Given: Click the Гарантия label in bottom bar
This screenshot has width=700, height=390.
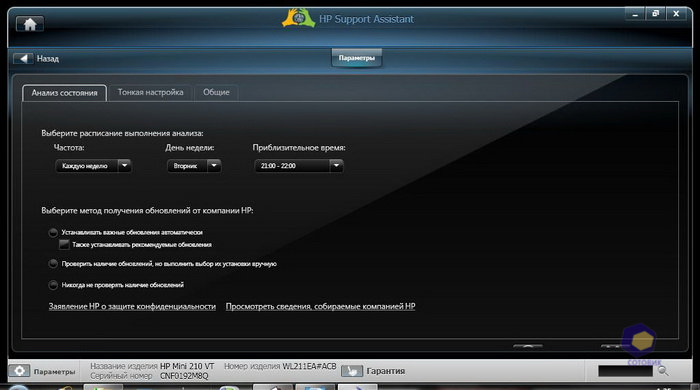Looking at the screenshot, I should (386, 371).
